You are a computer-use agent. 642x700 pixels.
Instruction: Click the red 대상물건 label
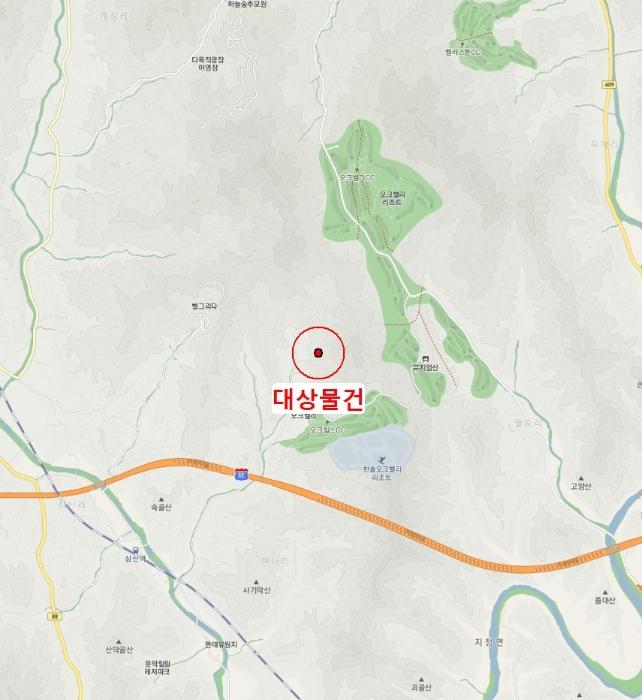pyautogui.click(x=318, y=399)
